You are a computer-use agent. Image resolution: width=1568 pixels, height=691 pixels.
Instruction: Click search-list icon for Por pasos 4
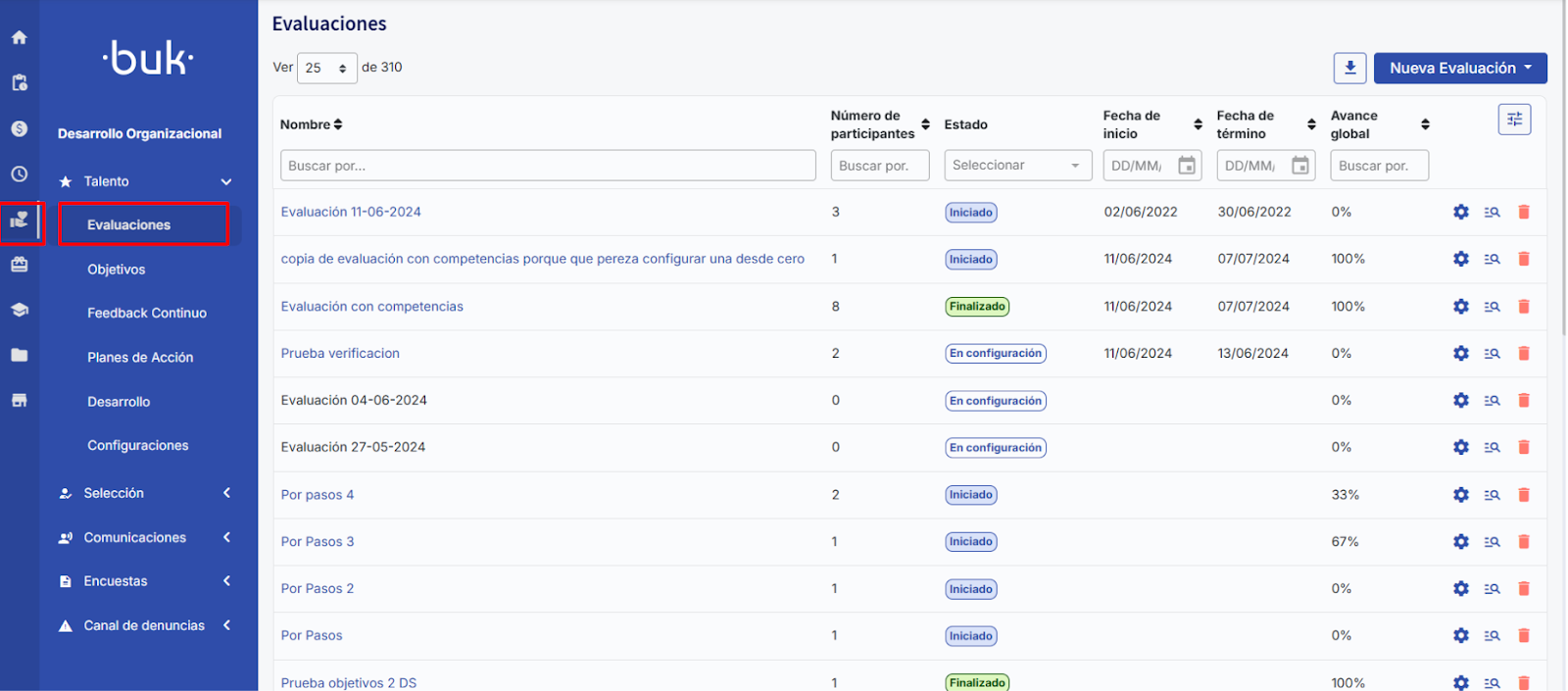1492,495
